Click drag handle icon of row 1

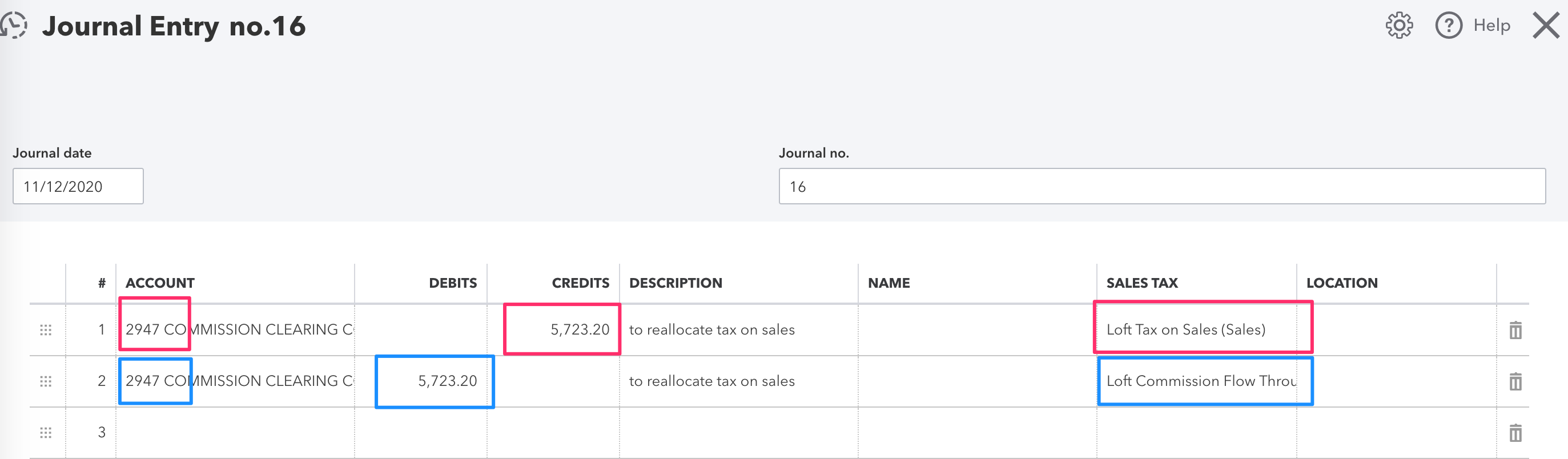tap(46, 330)
